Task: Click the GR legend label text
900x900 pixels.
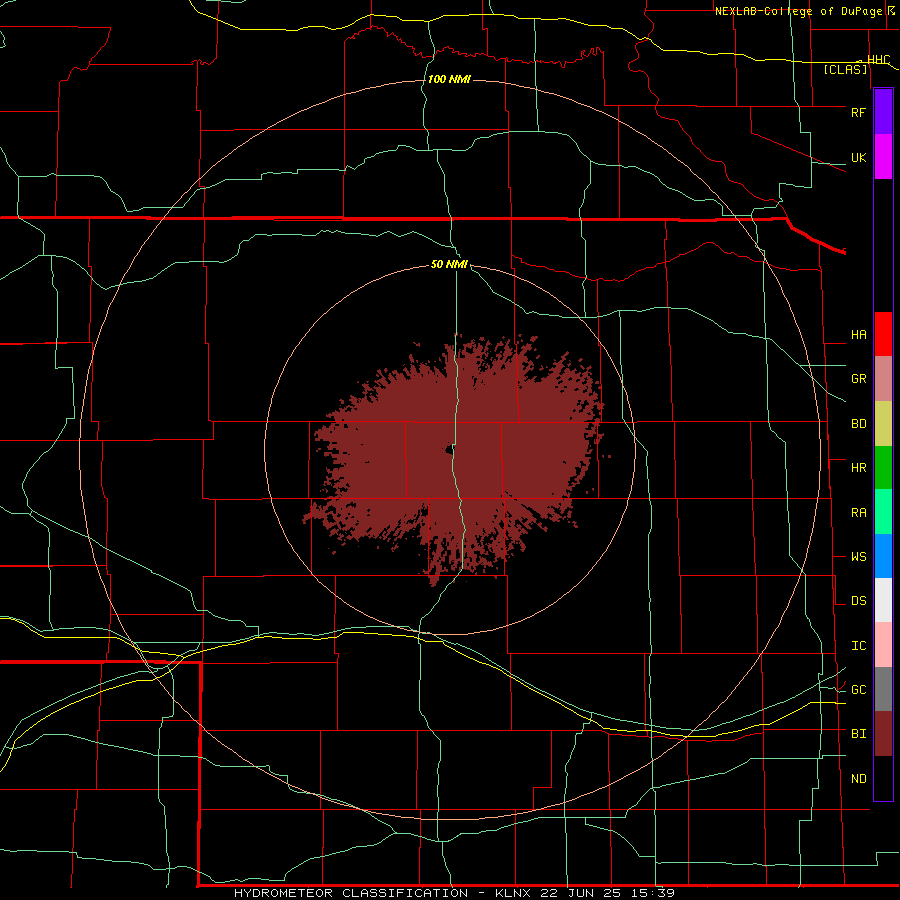Action: click(x=858, y=379)
